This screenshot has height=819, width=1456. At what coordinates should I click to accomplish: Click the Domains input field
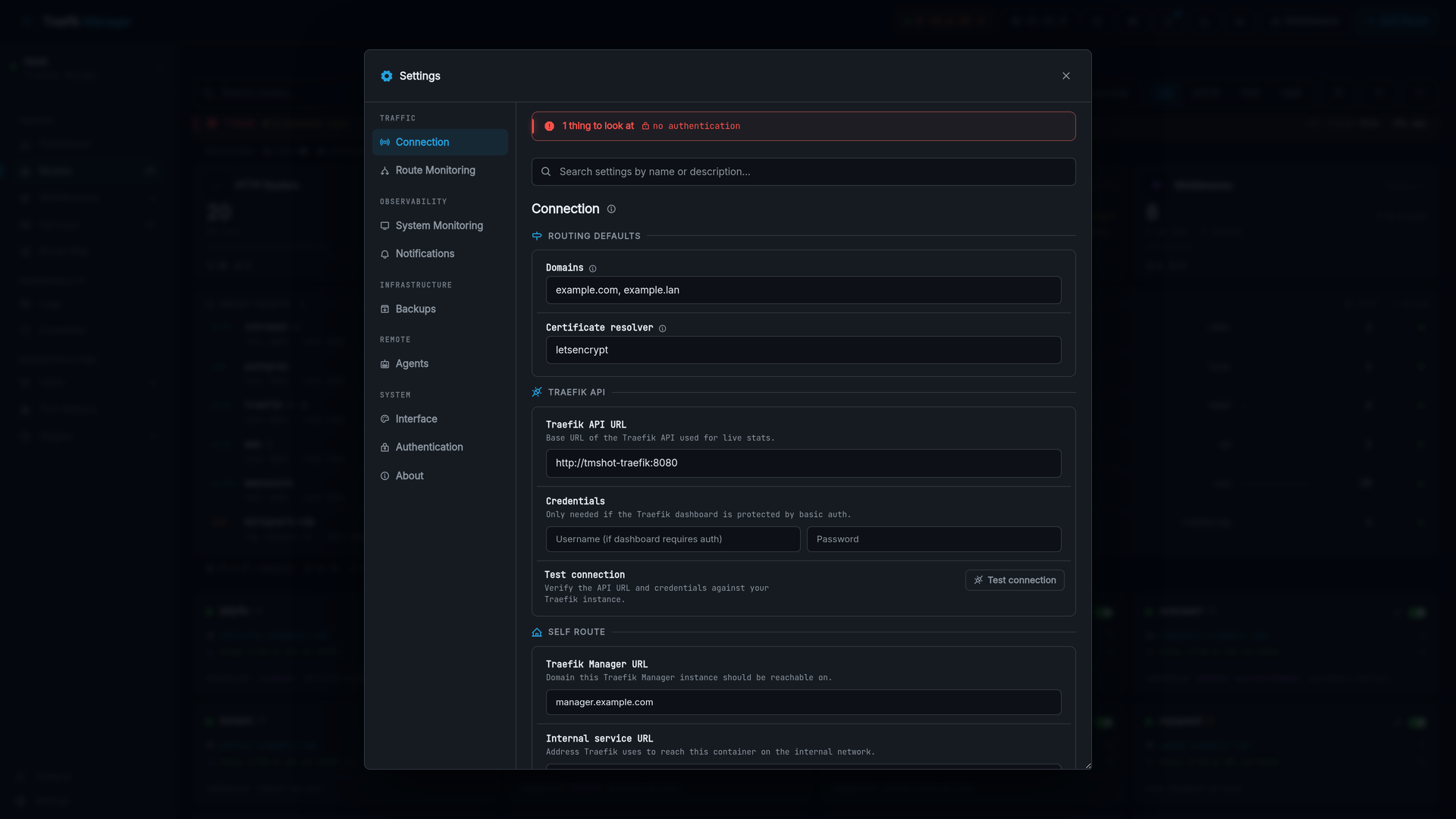(803, 290)
